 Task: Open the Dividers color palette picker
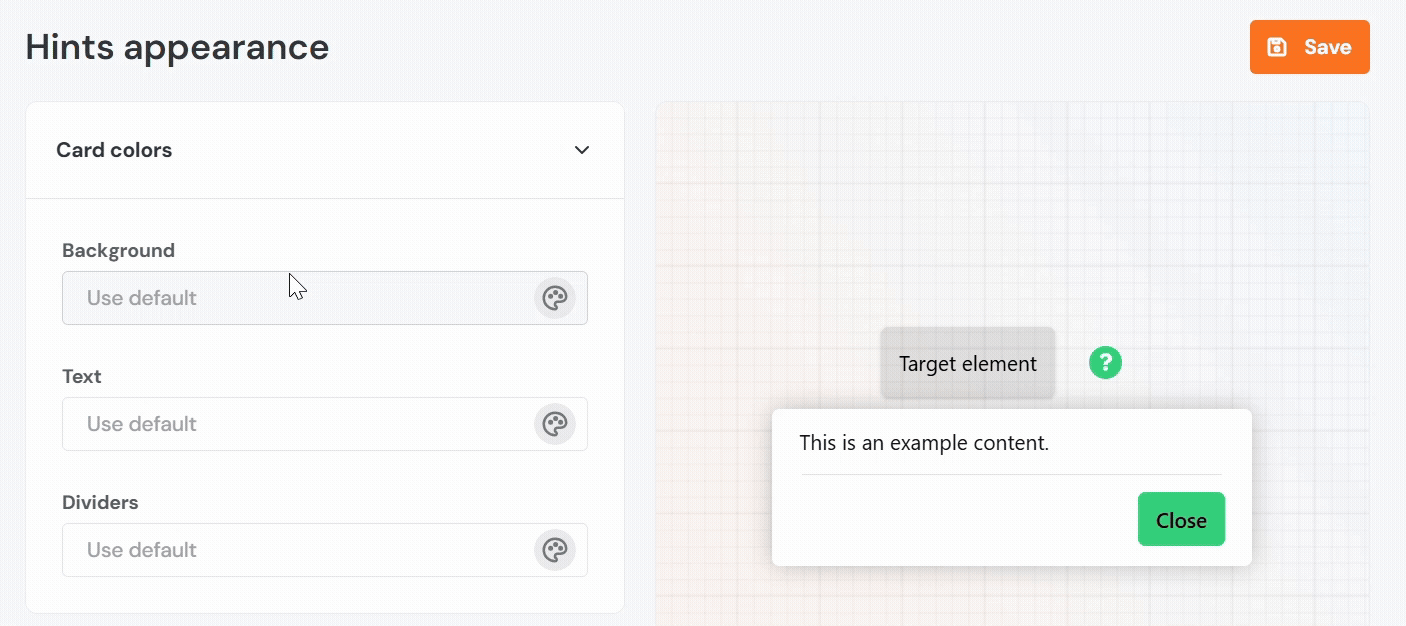554,550
